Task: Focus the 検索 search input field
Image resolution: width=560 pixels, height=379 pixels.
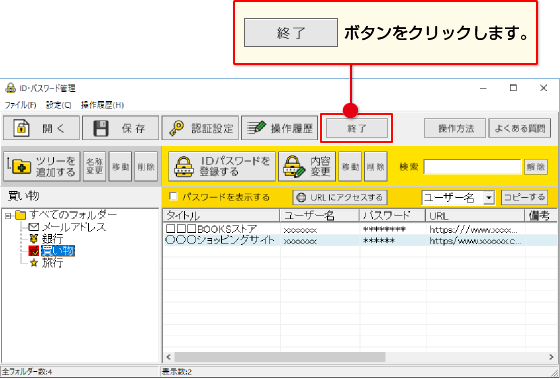Action: [472, 167]
